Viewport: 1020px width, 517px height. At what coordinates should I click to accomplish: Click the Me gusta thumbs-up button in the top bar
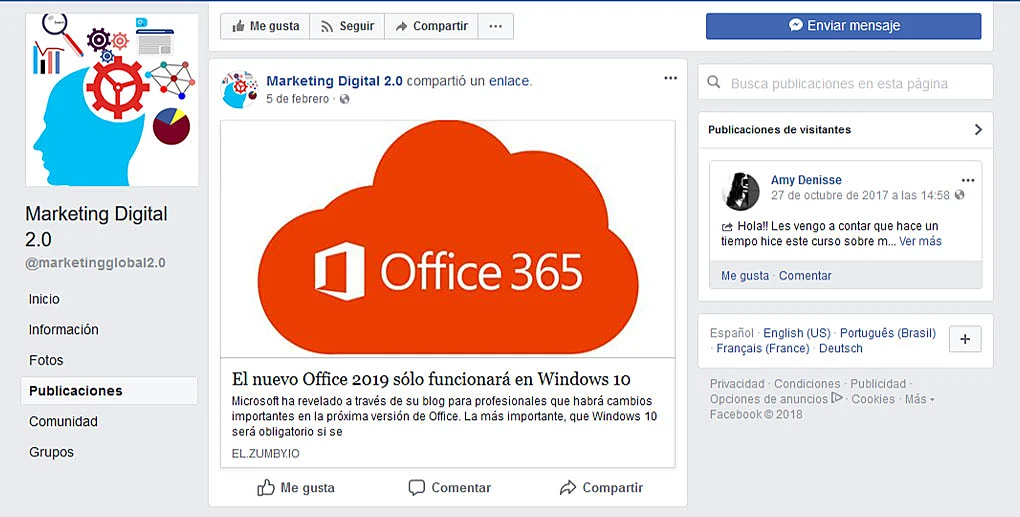click(x=265, y=27)
